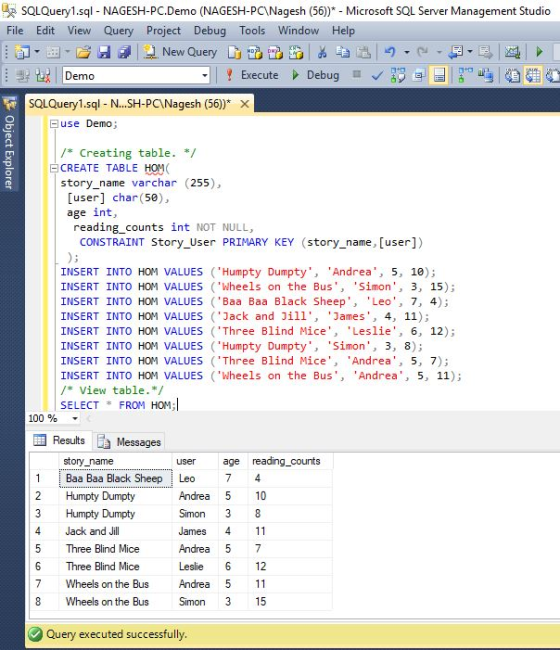Click the Navigate Backward icon

click(x=457, y=52)
